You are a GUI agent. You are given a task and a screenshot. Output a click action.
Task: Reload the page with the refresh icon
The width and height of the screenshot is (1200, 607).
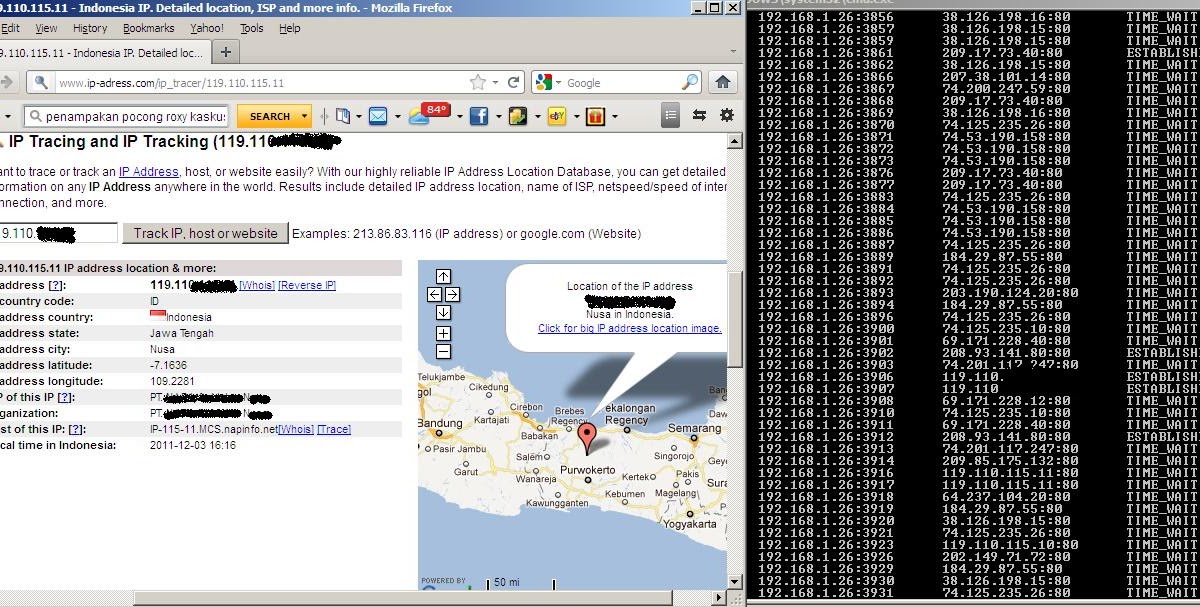514,83
